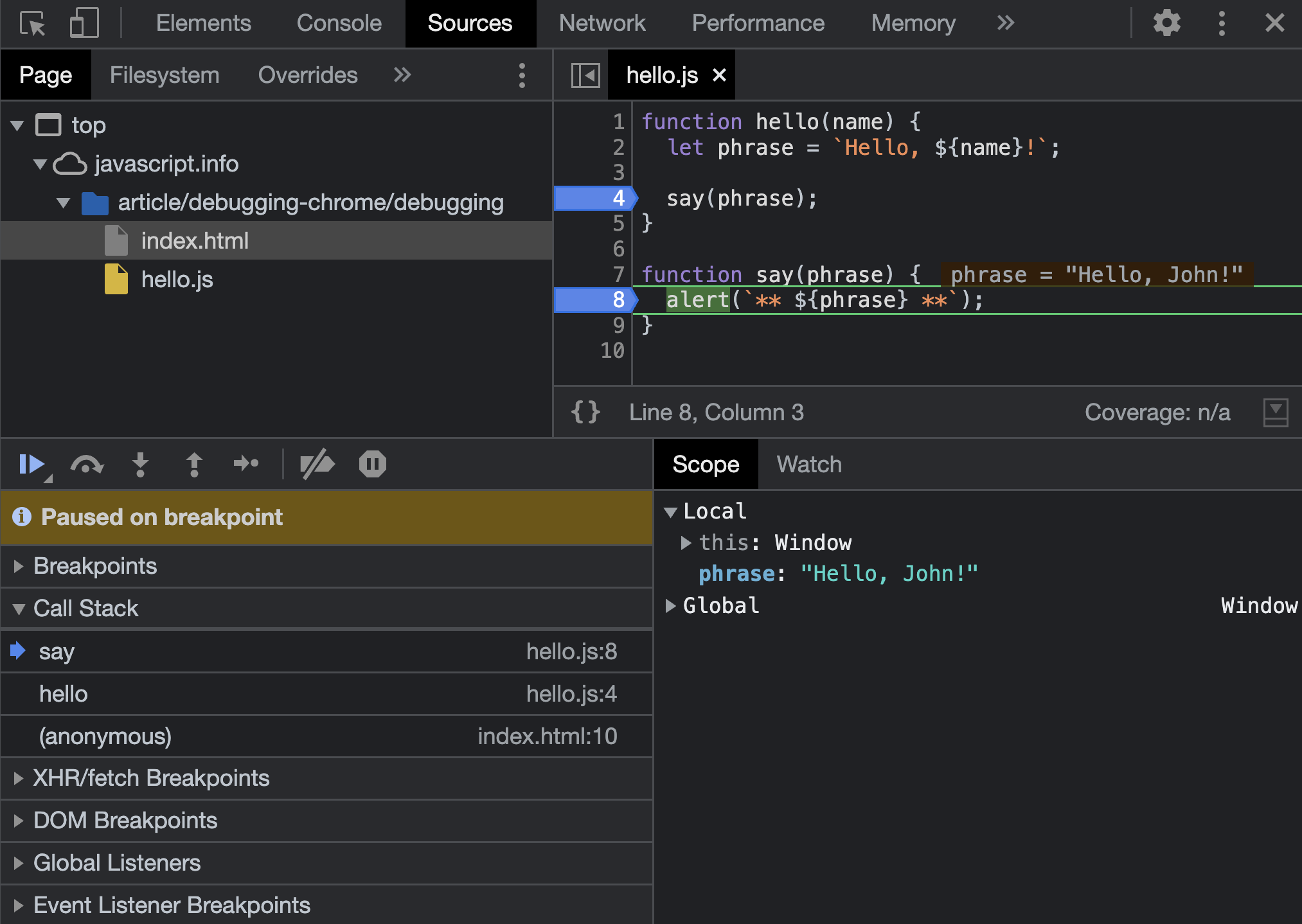Toggle Pause on exceptions button
1302x924 pixels.
[372, 464]
